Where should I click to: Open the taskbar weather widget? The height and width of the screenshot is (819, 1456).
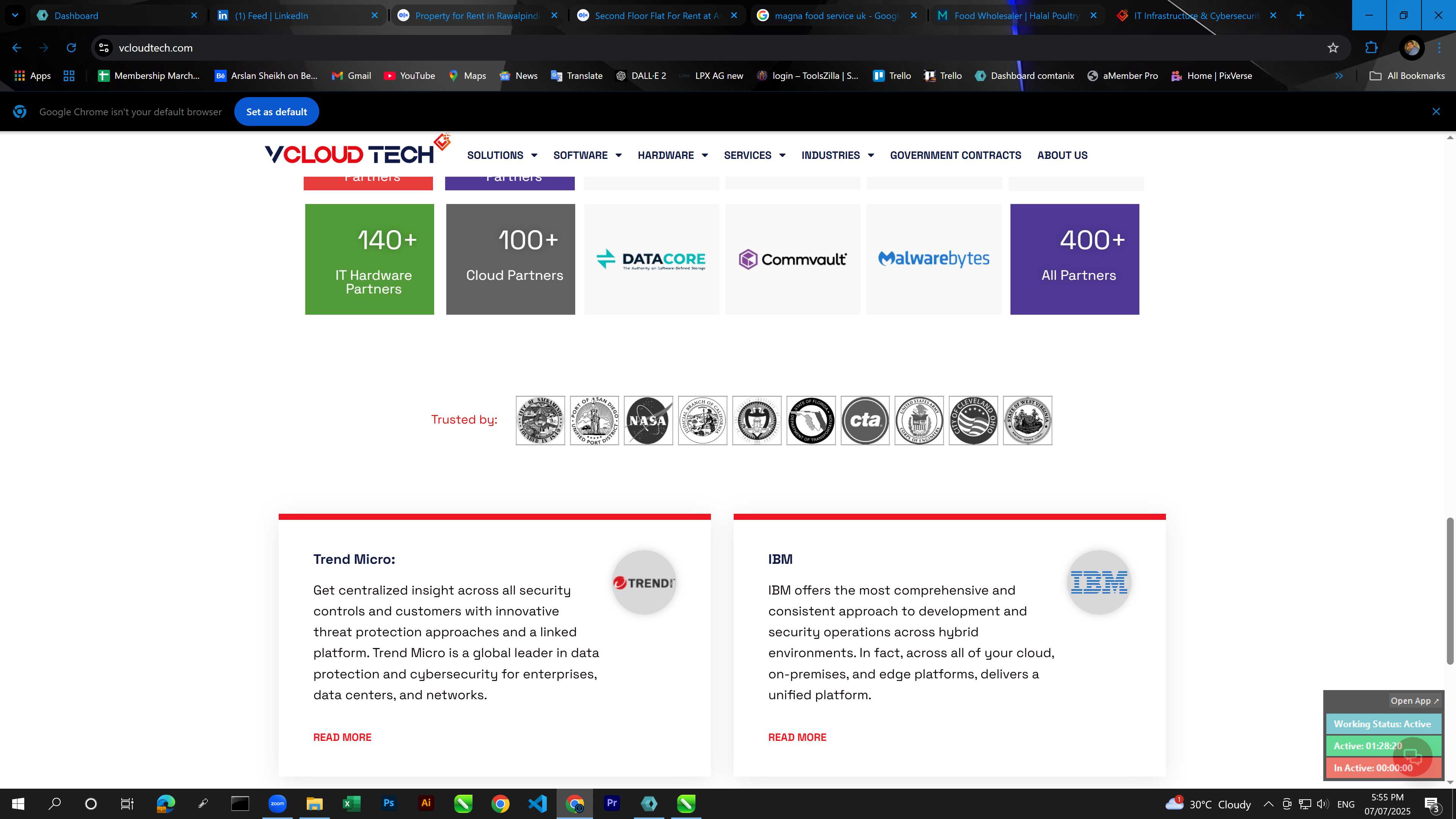click(x=1208, y=804)
